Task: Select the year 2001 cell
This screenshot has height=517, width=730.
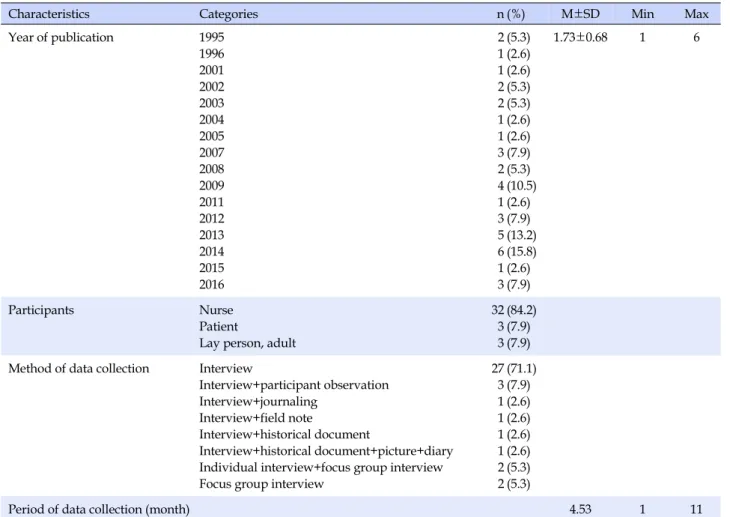Action: click(x=211, y=70)
